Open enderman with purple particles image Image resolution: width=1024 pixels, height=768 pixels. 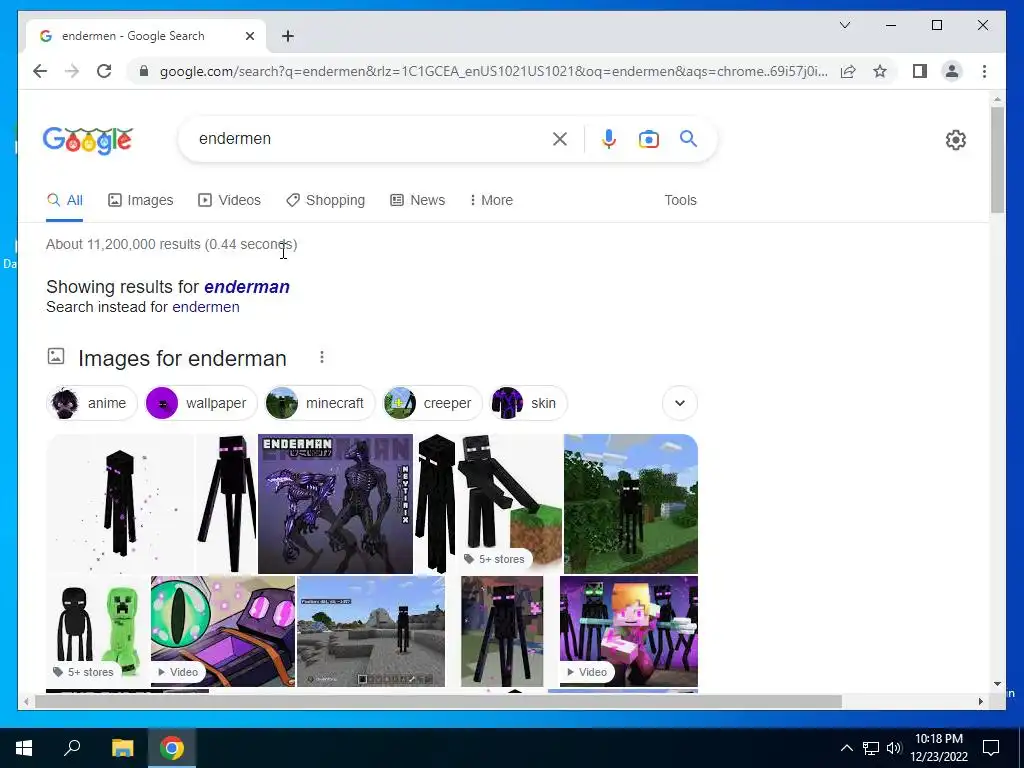[x=120, y=504]
